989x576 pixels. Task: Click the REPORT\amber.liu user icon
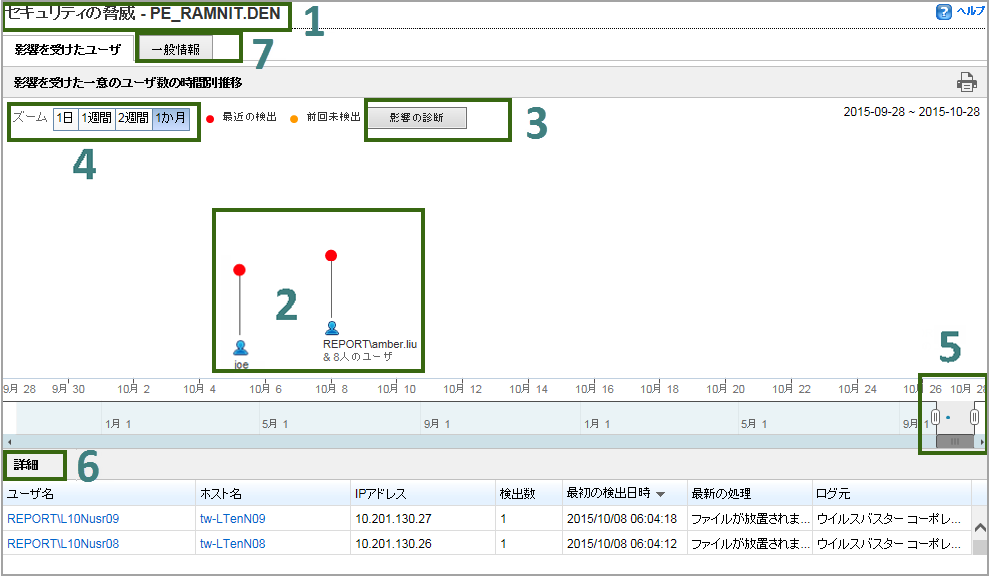click(x=332, y=328)
